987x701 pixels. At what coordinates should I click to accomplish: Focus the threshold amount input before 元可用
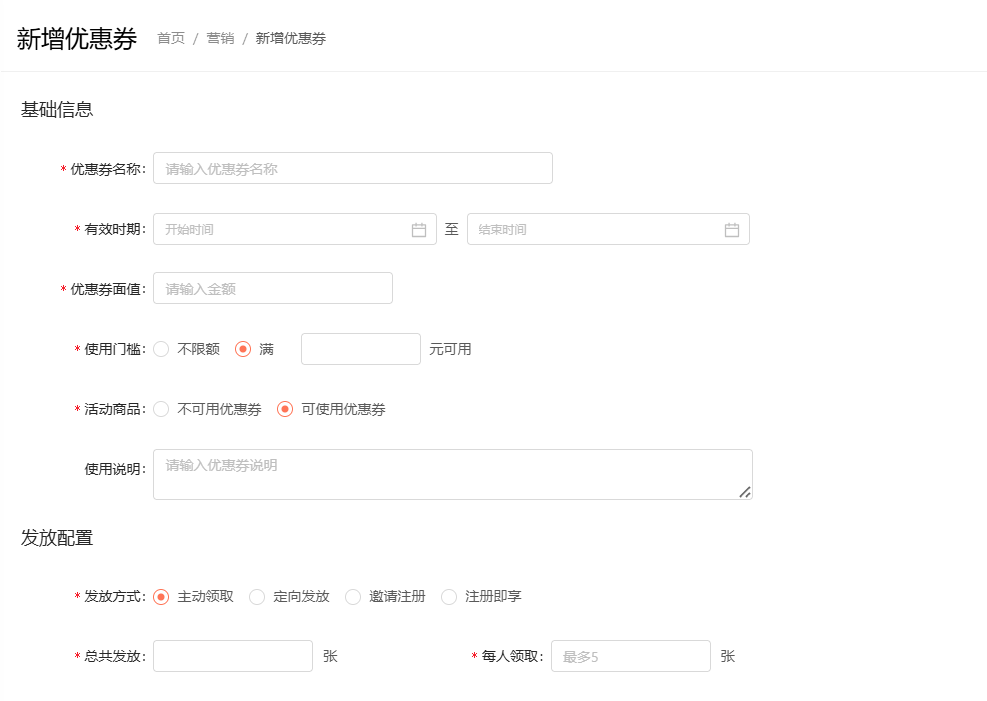(x=361, y=349)
